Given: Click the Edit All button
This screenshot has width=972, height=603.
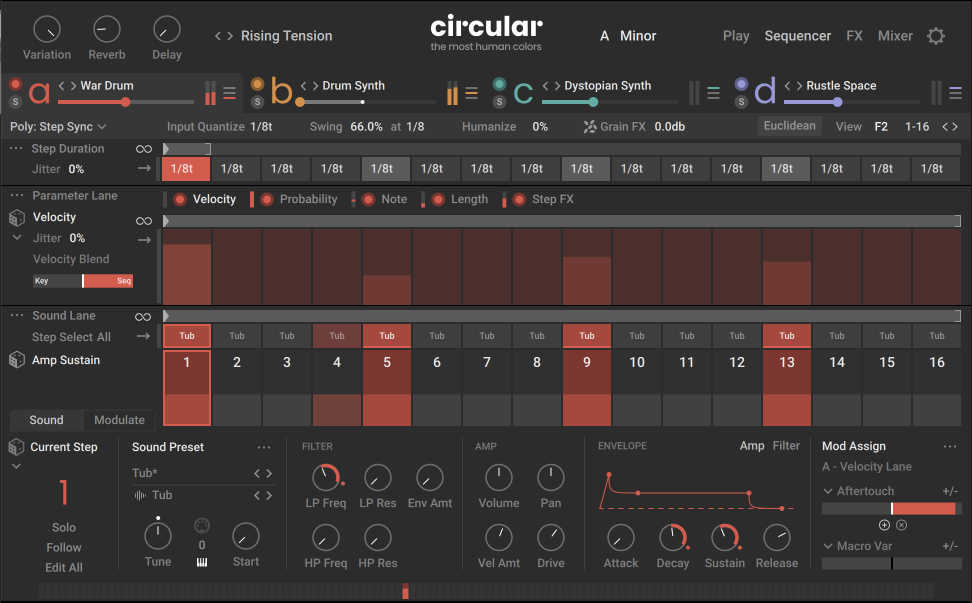Looking at the screenshot, I should (64, 567).
